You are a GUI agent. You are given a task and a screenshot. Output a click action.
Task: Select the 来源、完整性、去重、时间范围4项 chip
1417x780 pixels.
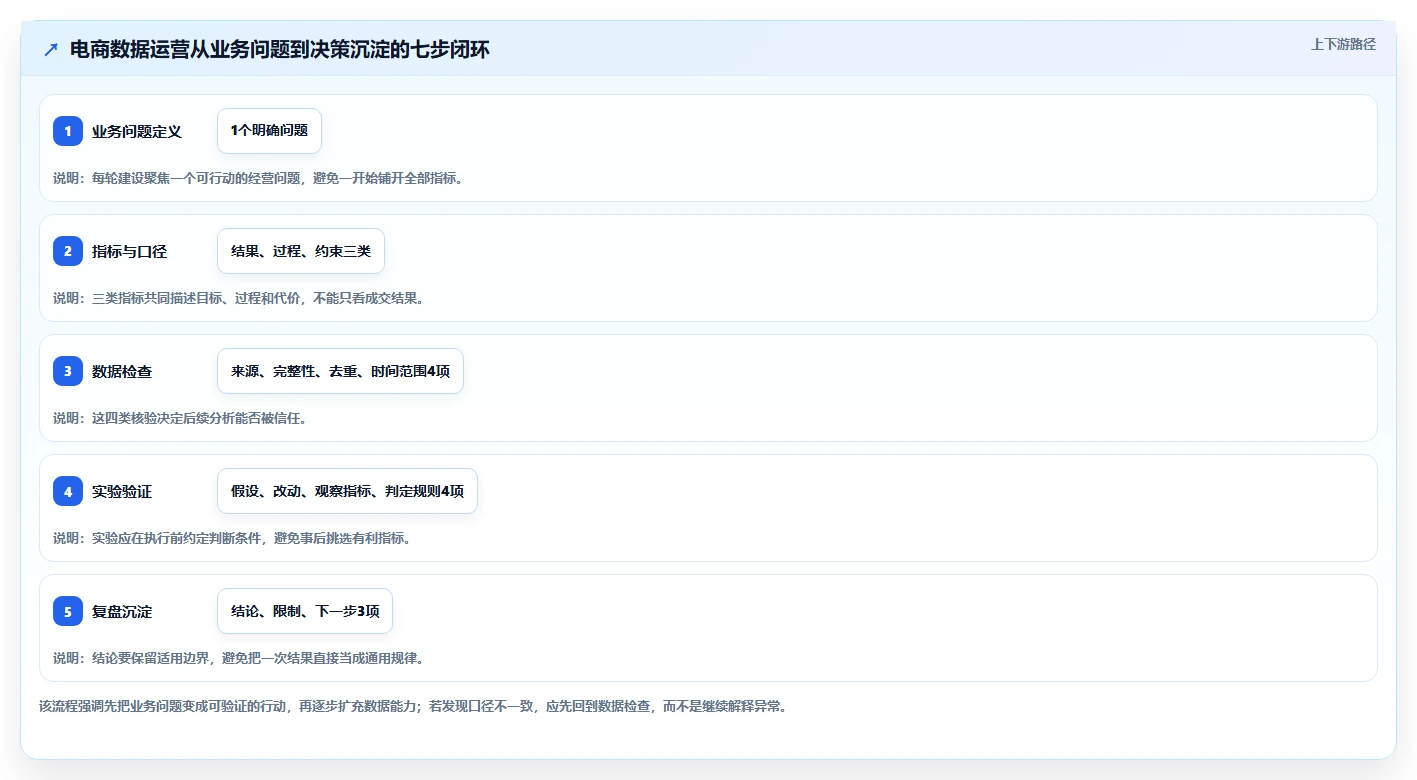coord(340,371)
